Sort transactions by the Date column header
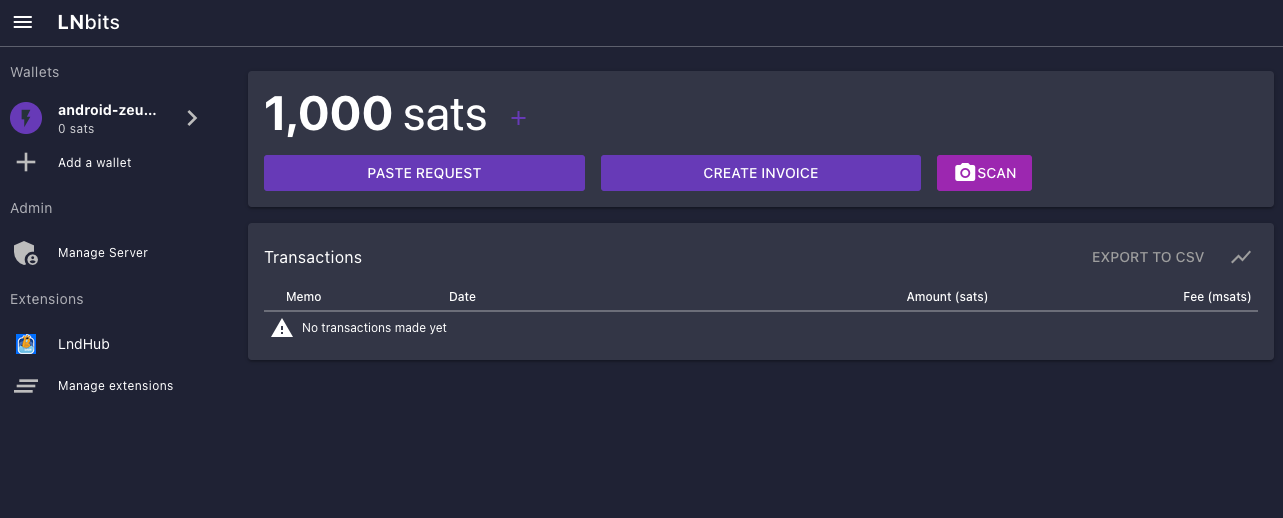The width and height of the screenshot is (1283, 518). [x=462, y=297]
